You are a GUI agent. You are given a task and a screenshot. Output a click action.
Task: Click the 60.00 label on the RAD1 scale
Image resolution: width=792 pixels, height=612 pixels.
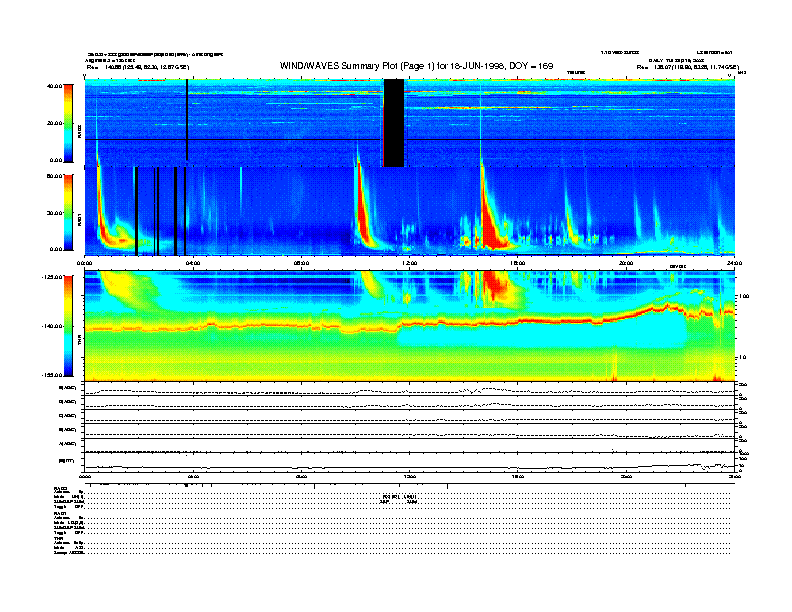(x=54, y=176)
